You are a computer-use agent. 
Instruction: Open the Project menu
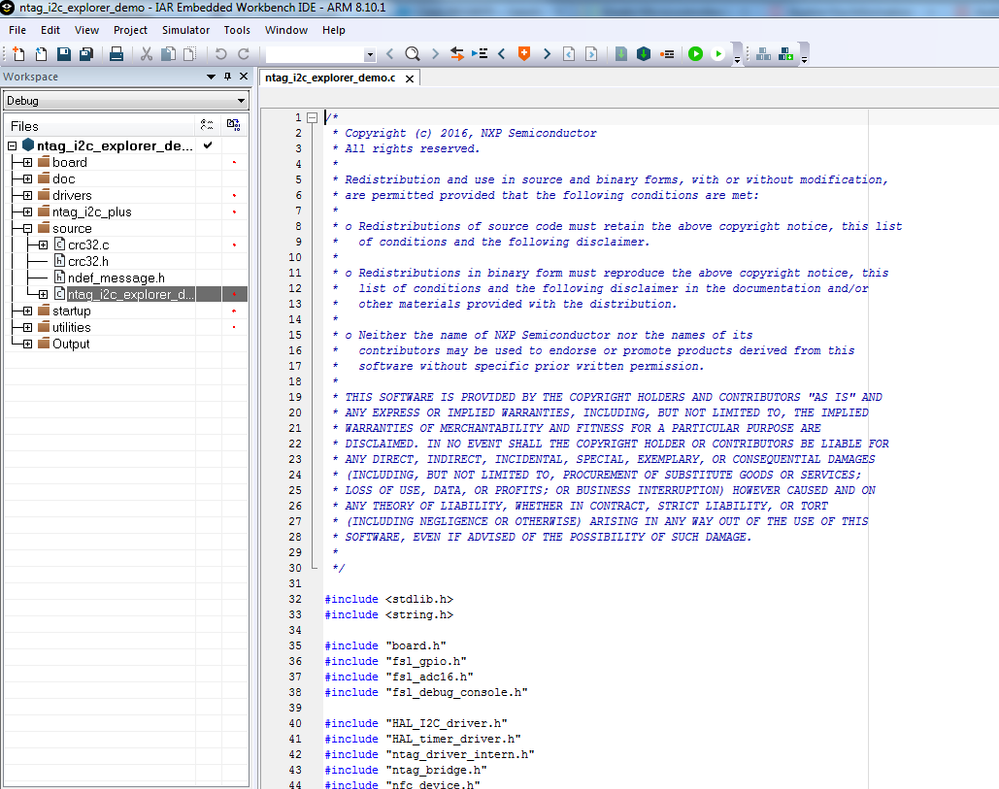[x=130, y=30]
